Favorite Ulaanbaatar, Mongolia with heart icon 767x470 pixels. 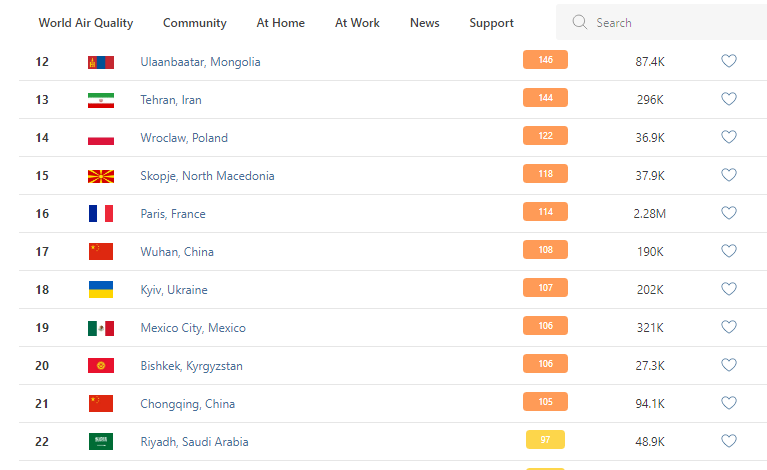(x=729, y=61)
